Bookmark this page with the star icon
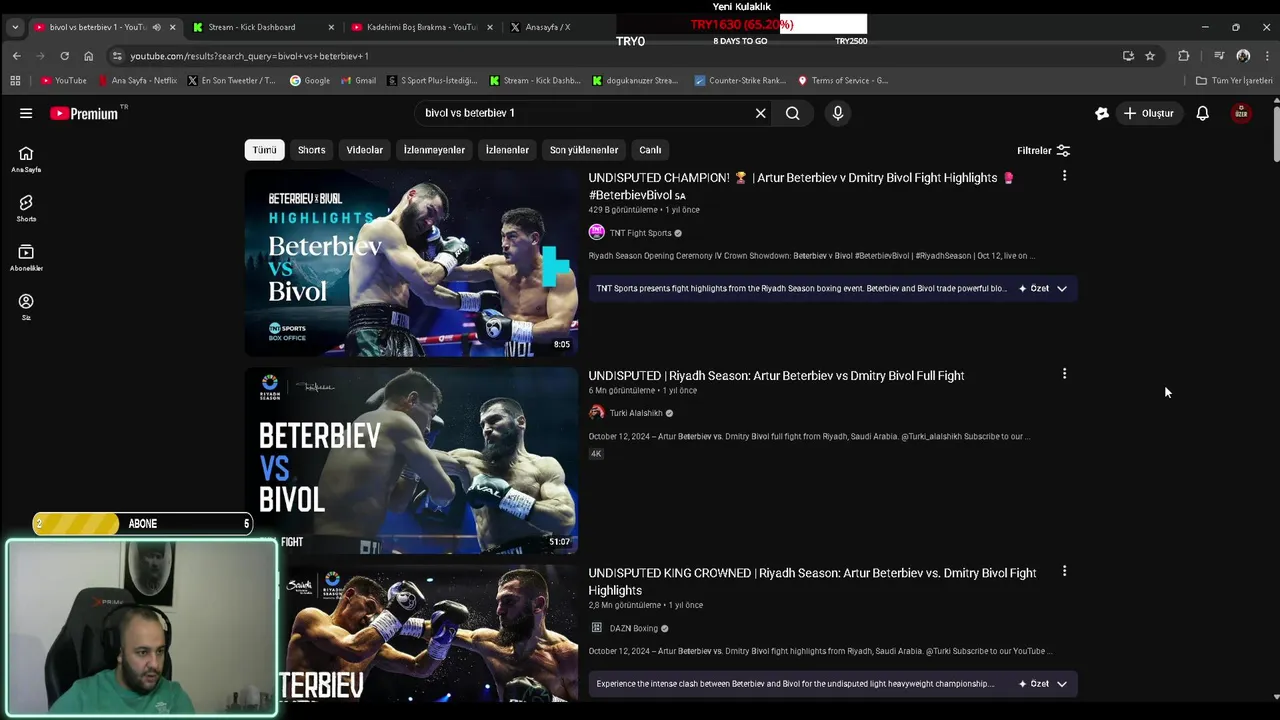This screenshot has height=720, width=1280. click(x=1150, y=56)
